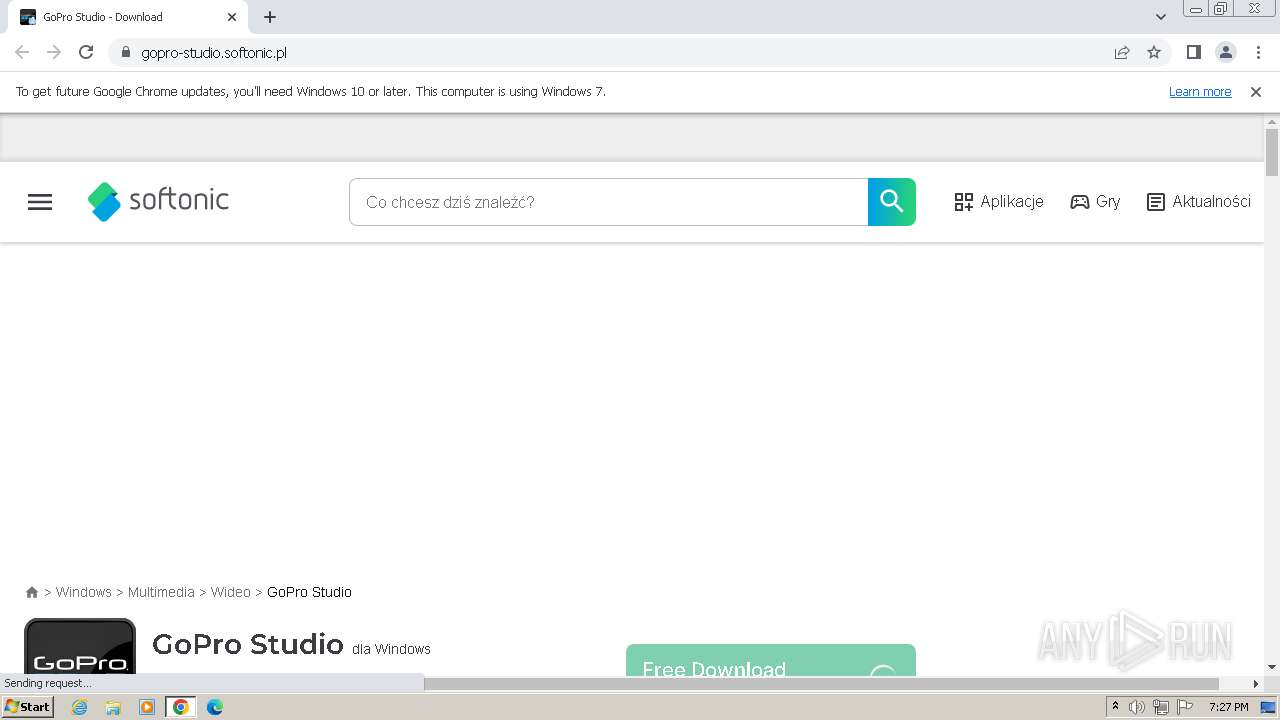Screen dimensions: 1280x720
Task: Open the Aplikacje section
Action: point(999,202)
